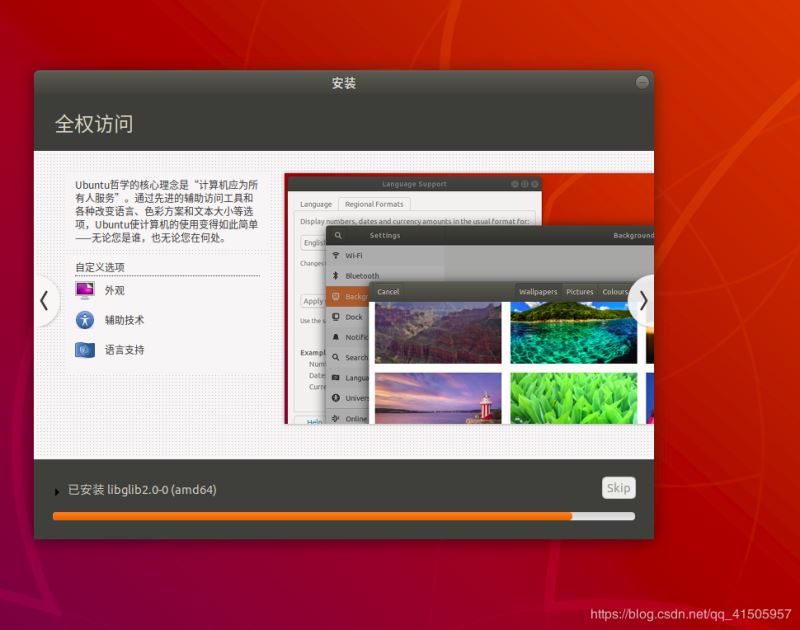Image resolution: width=800 pixels, height=630 pixels.
Task: Go back to the previous slide
Action: 44,300
